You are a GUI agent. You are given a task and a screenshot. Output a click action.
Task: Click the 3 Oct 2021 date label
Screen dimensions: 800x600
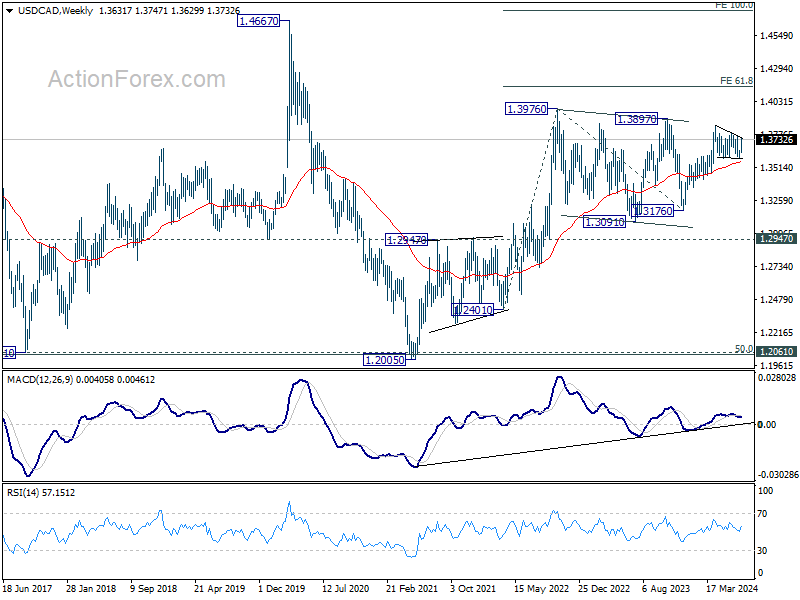[x=473, y=589]
